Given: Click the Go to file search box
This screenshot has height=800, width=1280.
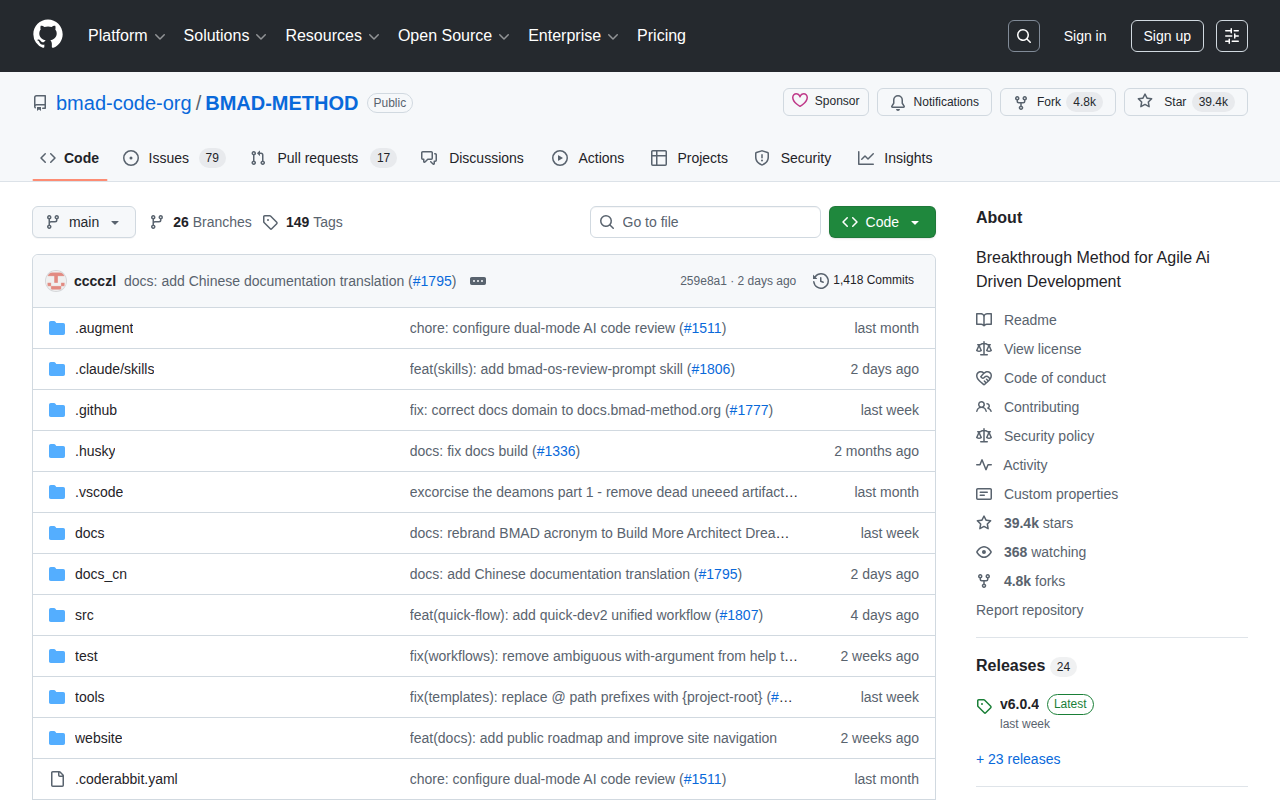Looking at the screenshot, I should click(705, 222).
